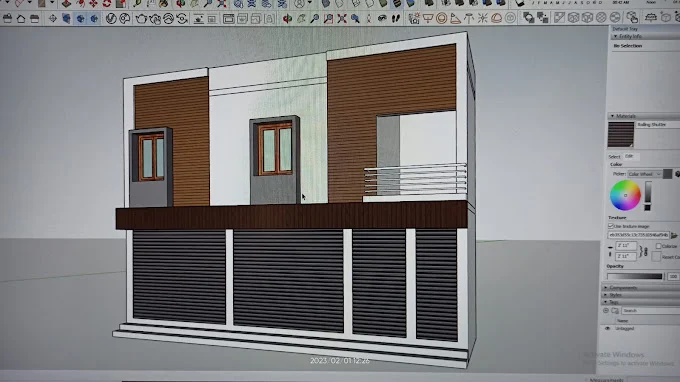
Task: Switch to the Select tab in Materials
Action: coord(614,157)
